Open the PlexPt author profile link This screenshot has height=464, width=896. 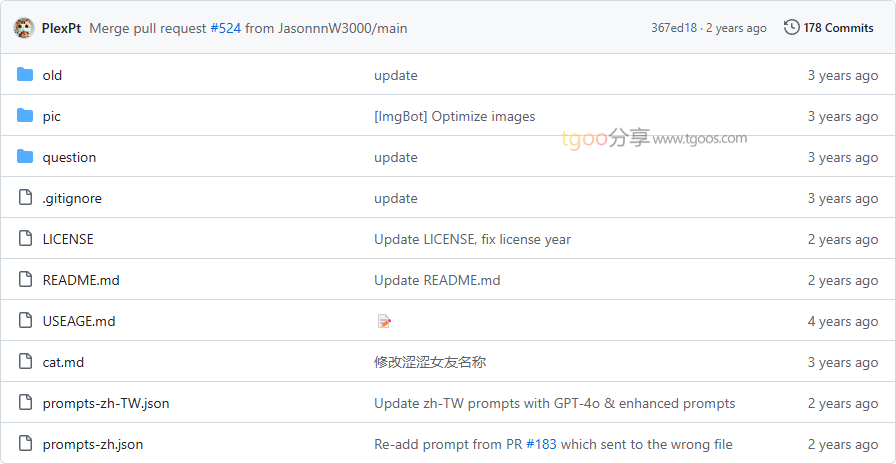[x=61, y=28]
